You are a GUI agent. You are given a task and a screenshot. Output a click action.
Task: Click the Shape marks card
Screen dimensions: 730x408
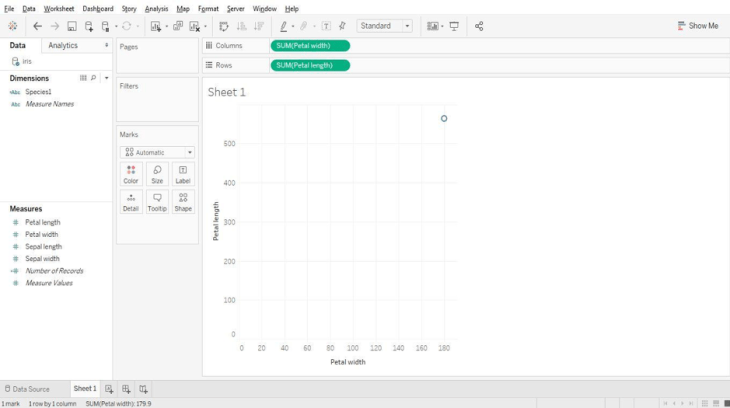point(183,202)
